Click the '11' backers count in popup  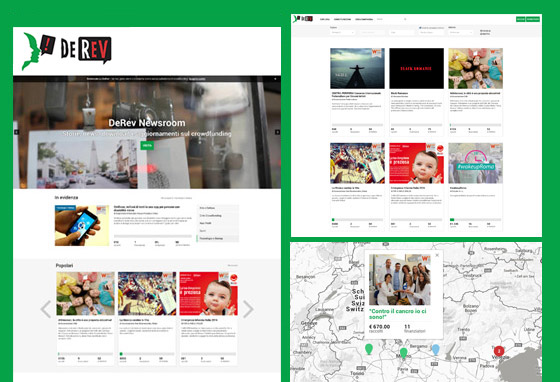(407, 327)
